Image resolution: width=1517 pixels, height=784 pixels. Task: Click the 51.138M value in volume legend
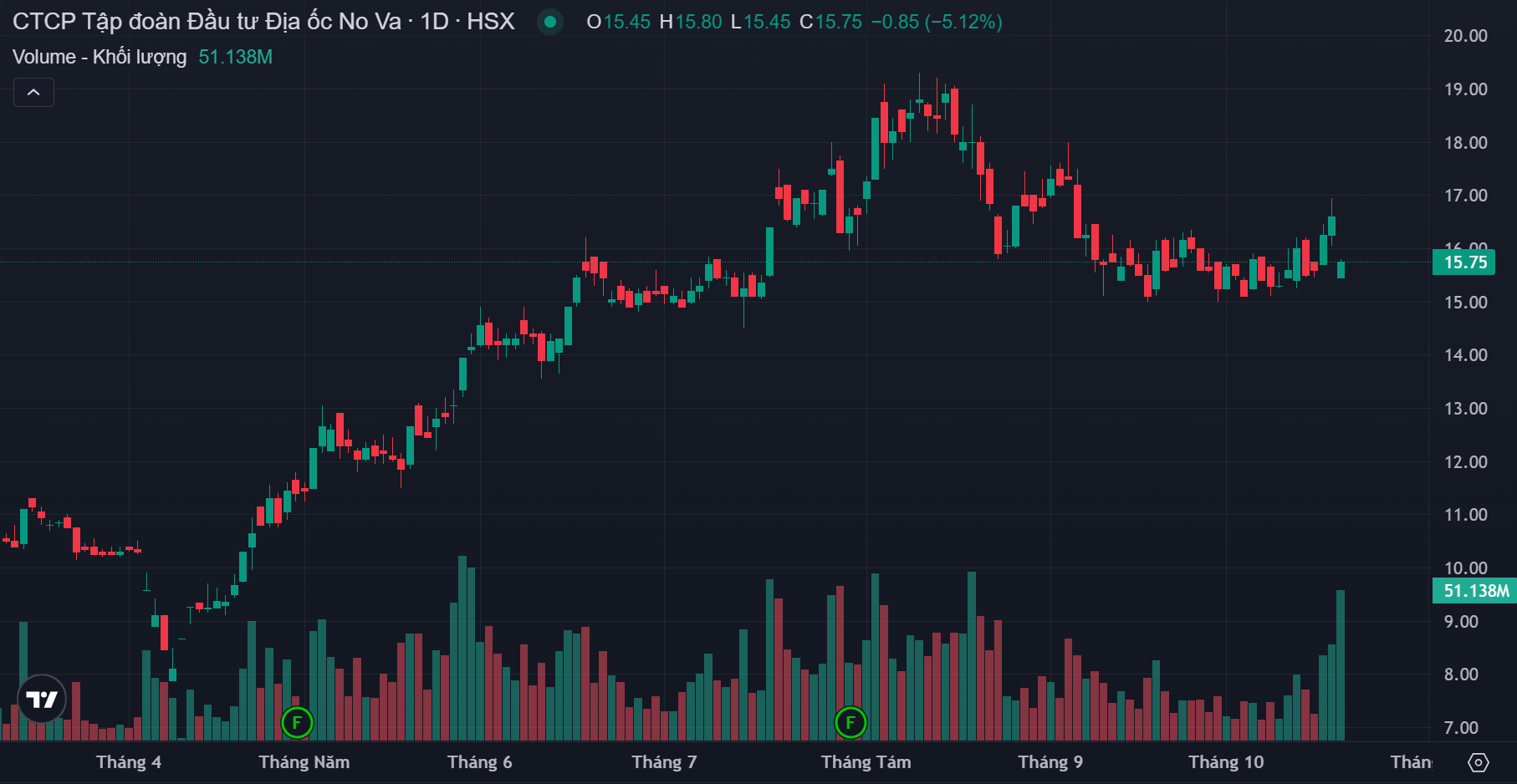235,57
